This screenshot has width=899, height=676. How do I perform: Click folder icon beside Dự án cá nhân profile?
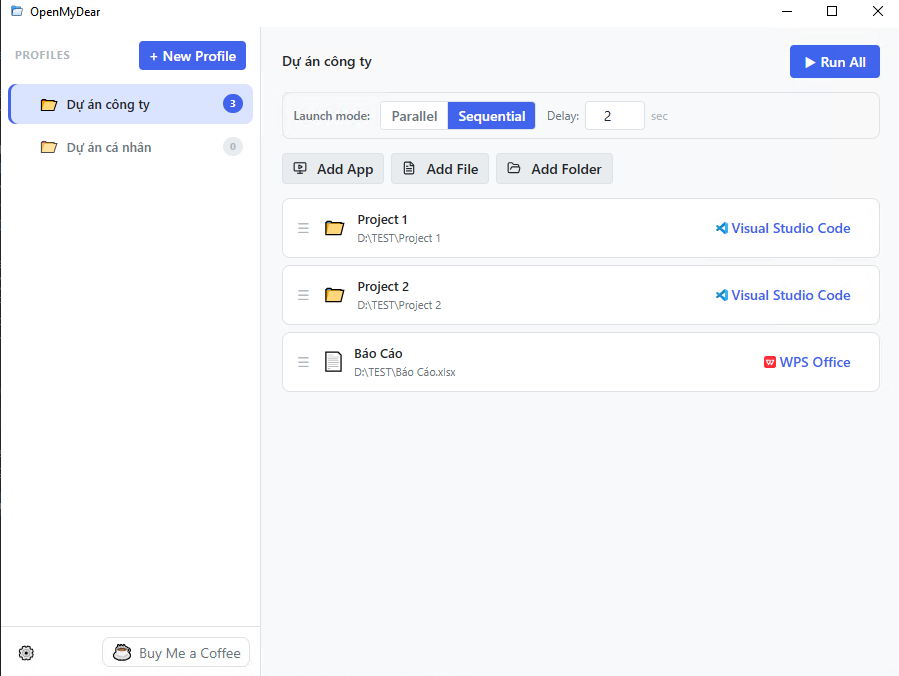pyautogui.click(x=49, y=147)
